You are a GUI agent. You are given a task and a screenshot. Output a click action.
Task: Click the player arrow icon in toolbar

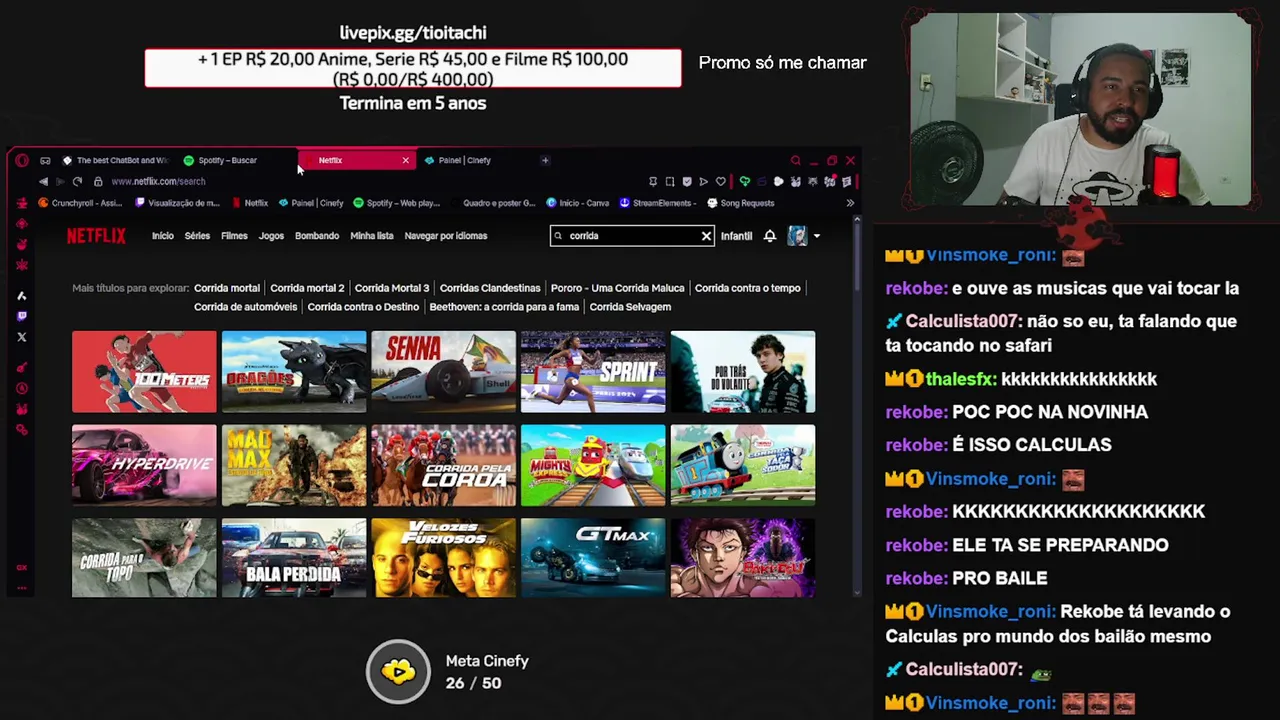point(703,181)
